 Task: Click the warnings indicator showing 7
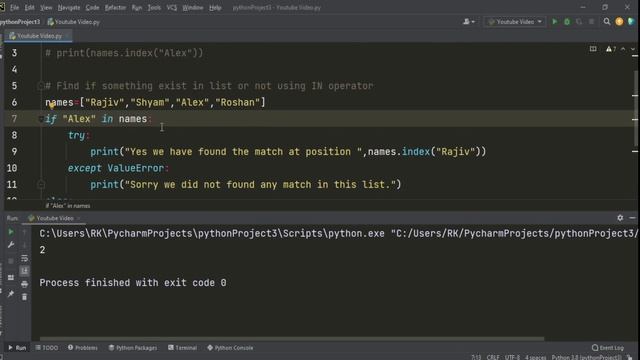tap(611, 49)
